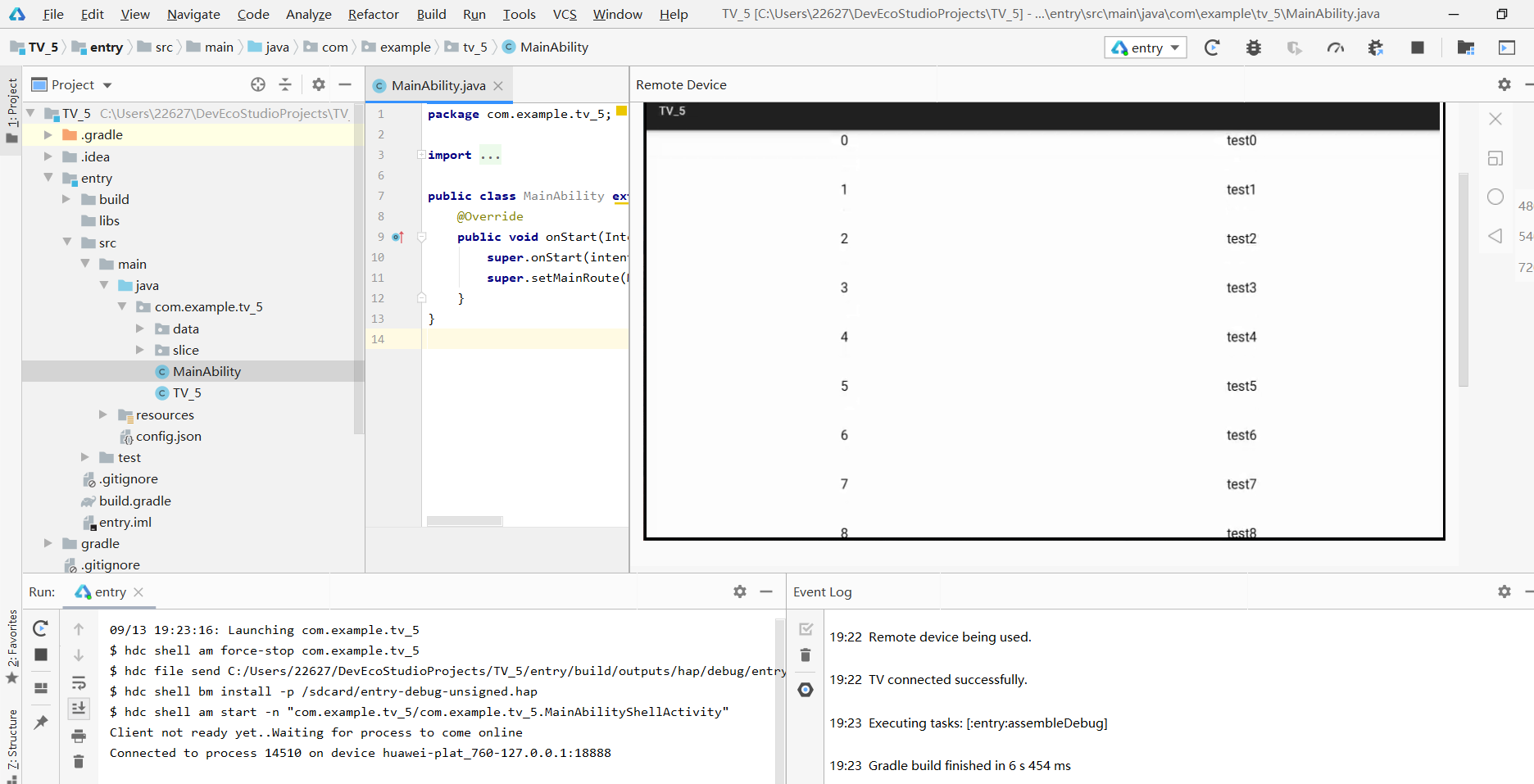This screenshot has width=1534, height=784.
Task: Select the MainAbility.java editor tab
Action: 438,85
